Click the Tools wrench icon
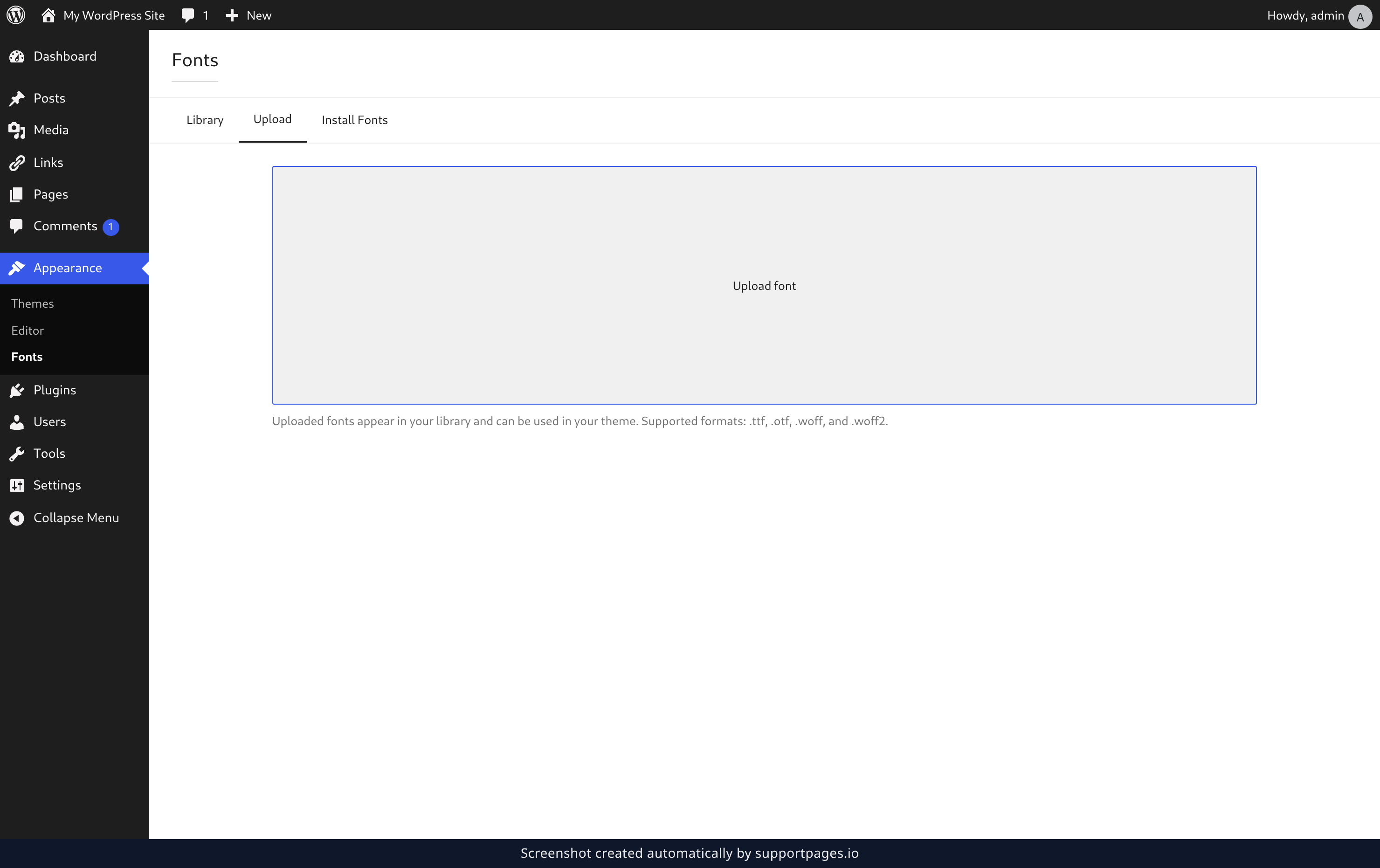 [17, 454]
